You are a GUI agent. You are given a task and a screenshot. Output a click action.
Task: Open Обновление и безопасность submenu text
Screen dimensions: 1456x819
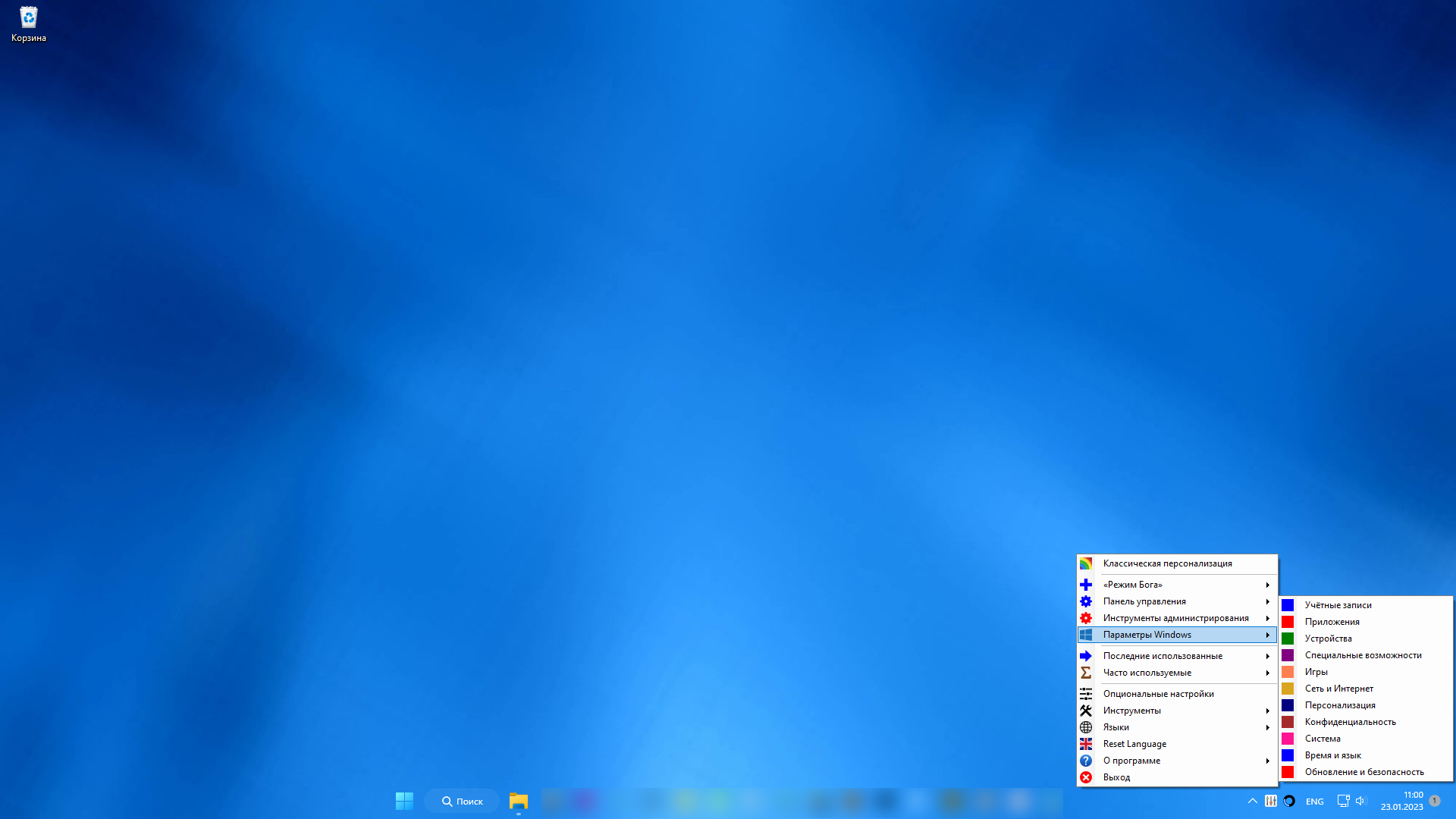point(1364,772)
